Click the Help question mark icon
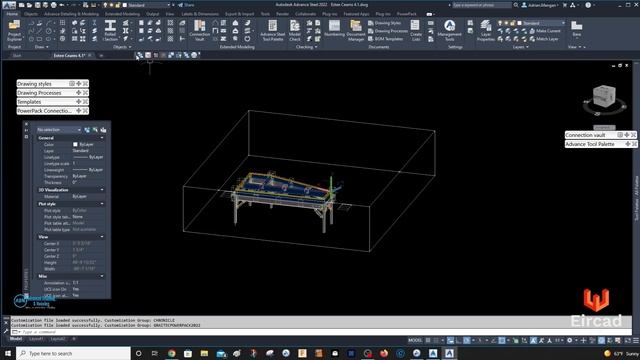Viewport: 640px width, 360px height. coord(588,5)
